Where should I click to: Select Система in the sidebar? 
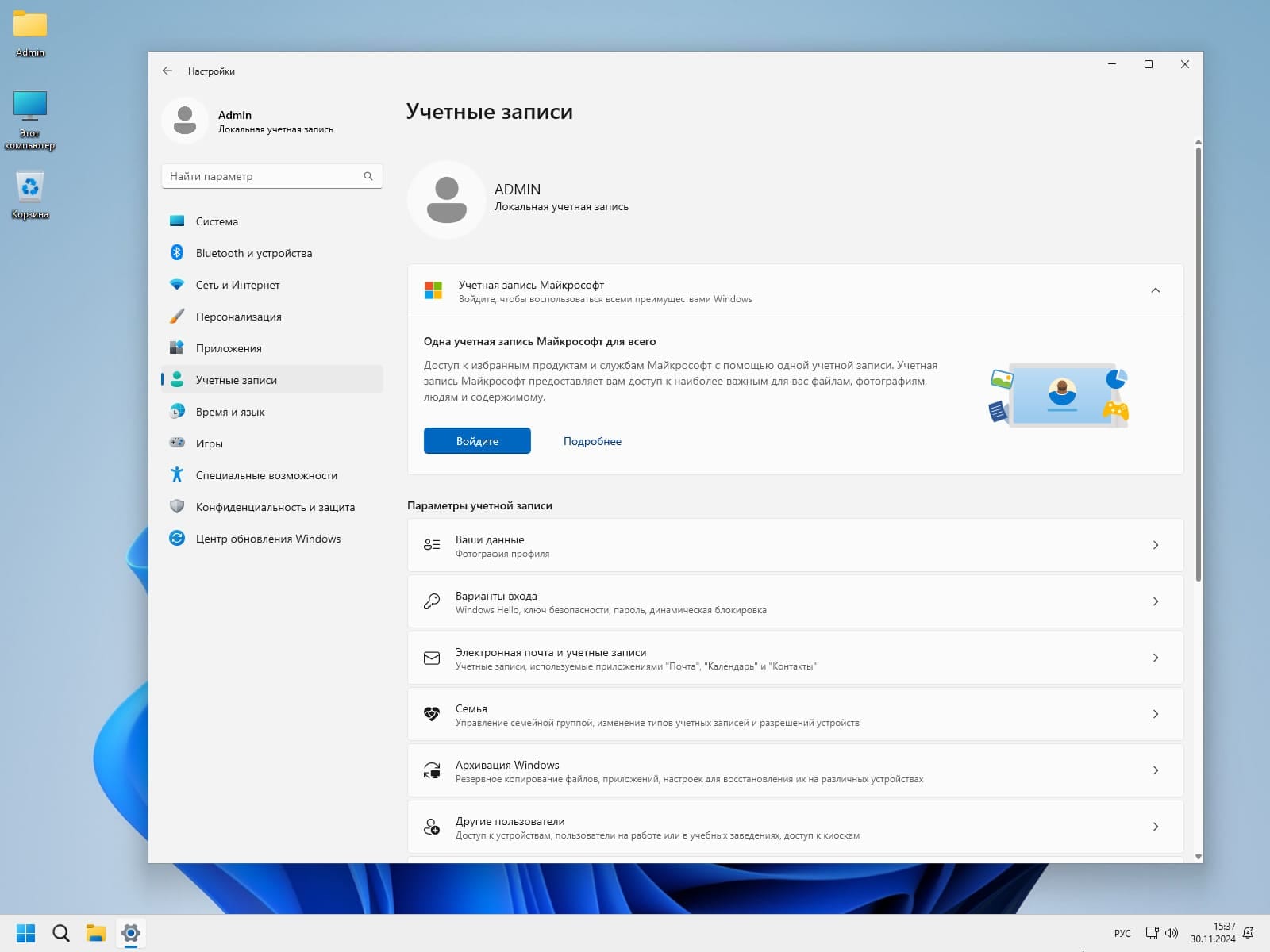(217, 221)
